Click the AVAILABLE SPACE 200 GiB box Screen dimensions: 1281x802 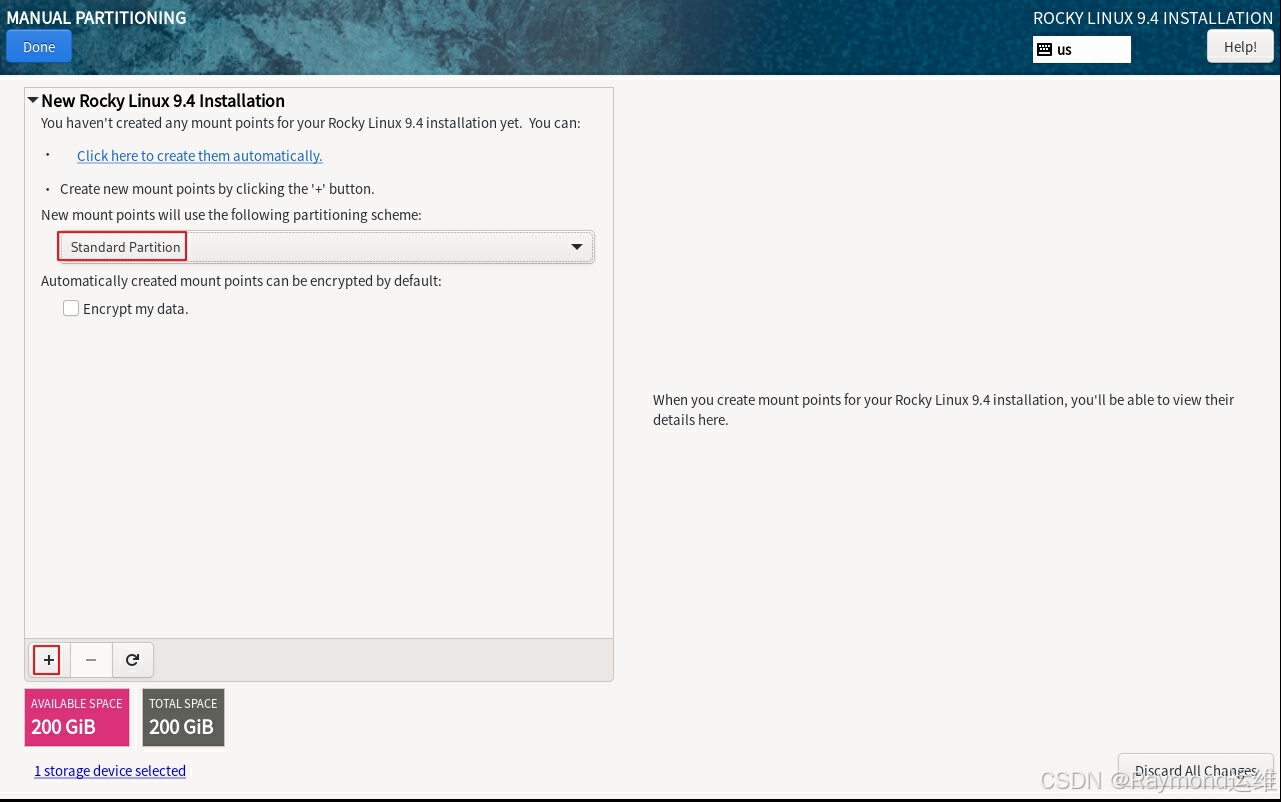point(77,717)
